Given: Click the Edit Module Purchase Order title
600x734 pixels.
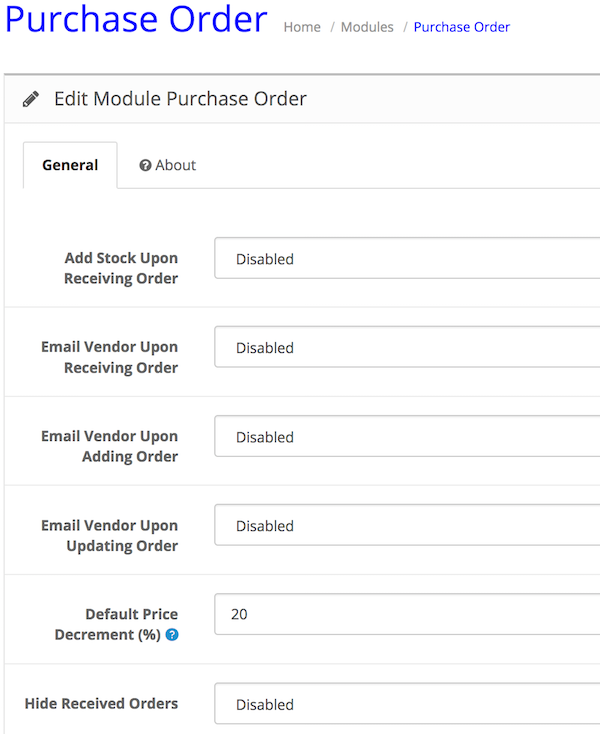Looking at the screenshot, I should click(x=180, y=99).
